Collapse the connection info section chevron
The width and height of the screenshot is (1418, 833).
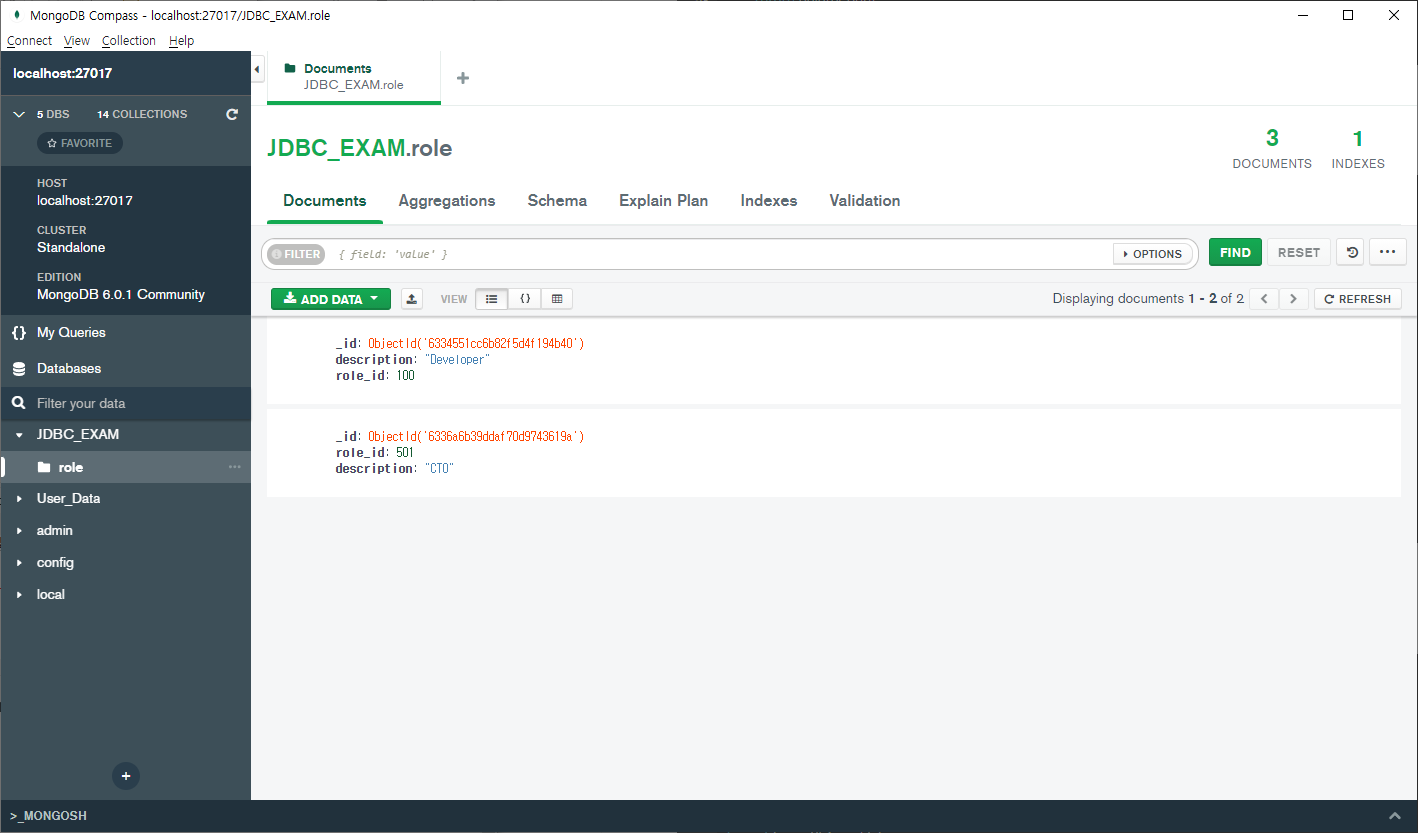click(x=19, y=115)
